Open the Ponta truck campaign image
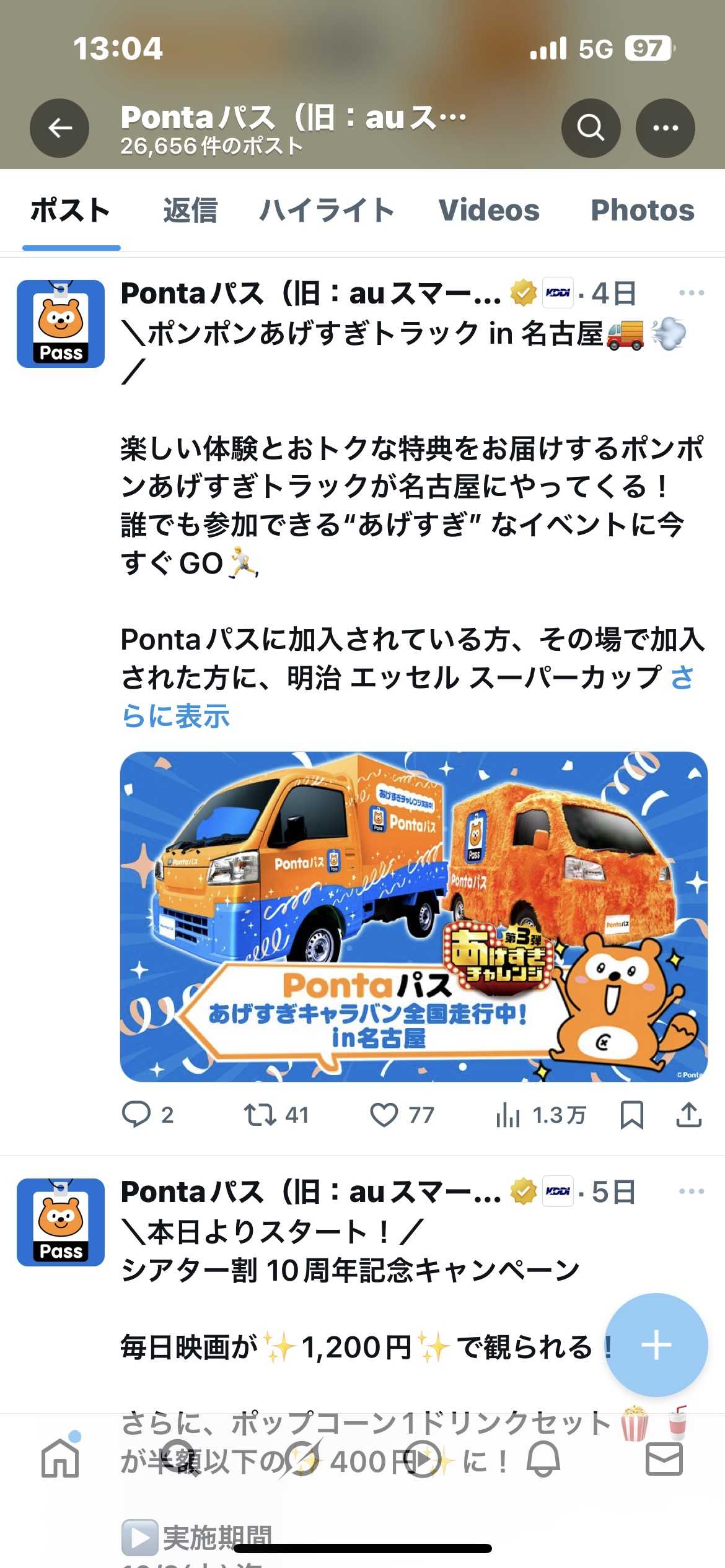 click(x=414, y=917)
